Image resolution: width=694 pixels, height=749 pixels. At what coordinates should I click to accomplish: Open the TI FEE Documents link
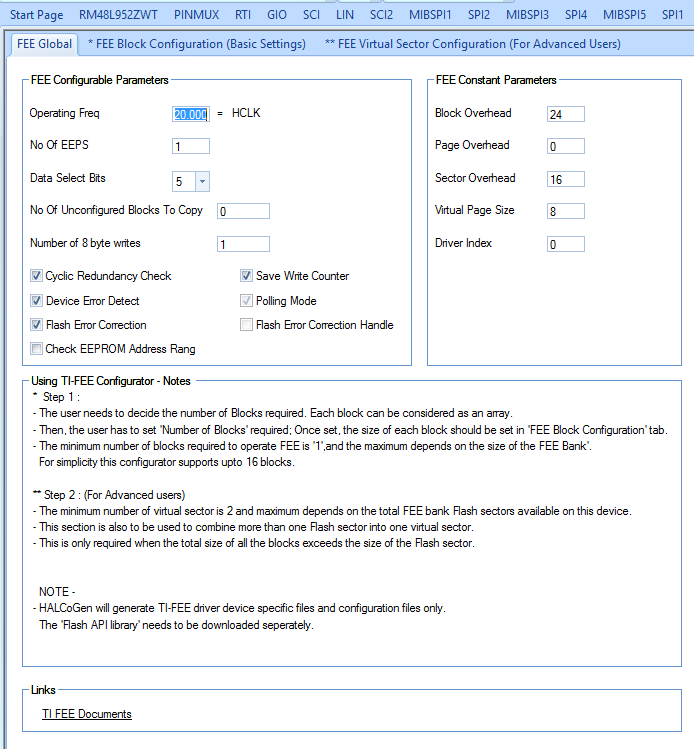pyautogui.click(x=86, y=714)
